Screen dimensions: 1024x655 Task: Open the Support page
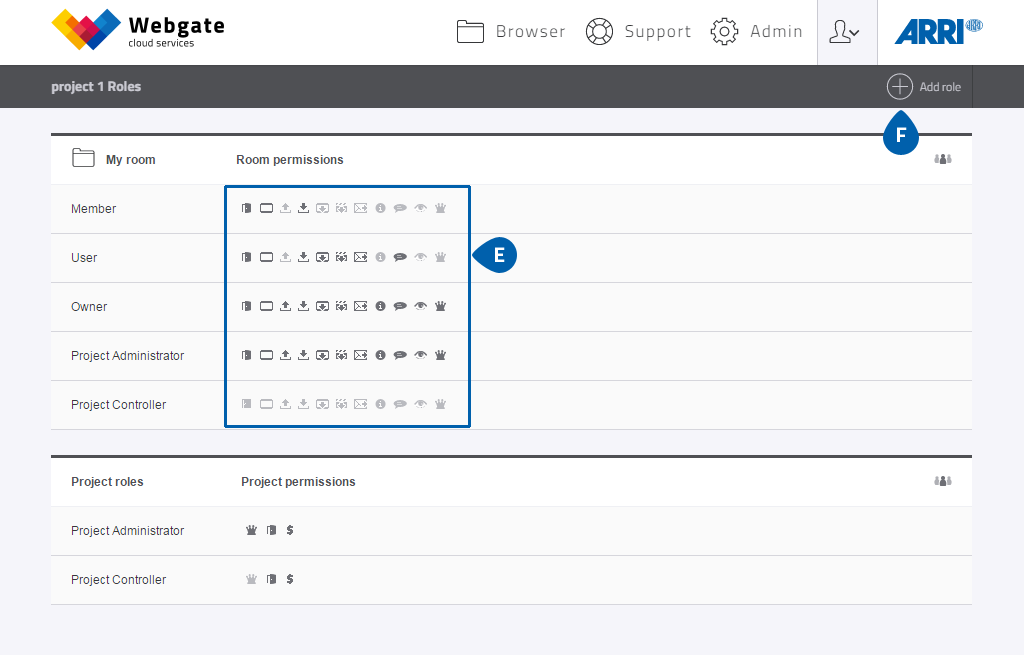[x=638, y=31]
